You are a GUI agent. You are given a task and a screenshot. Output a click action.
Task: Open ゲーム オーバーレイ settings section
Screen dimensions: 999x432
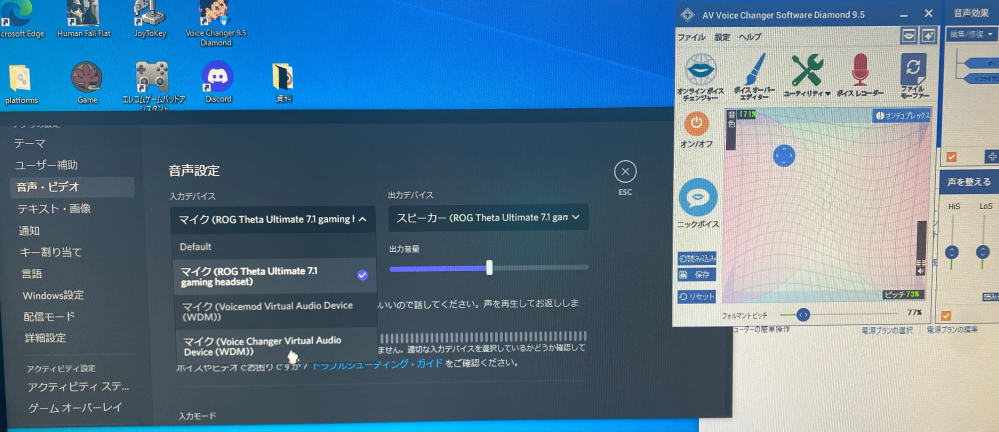coord(75,407)
